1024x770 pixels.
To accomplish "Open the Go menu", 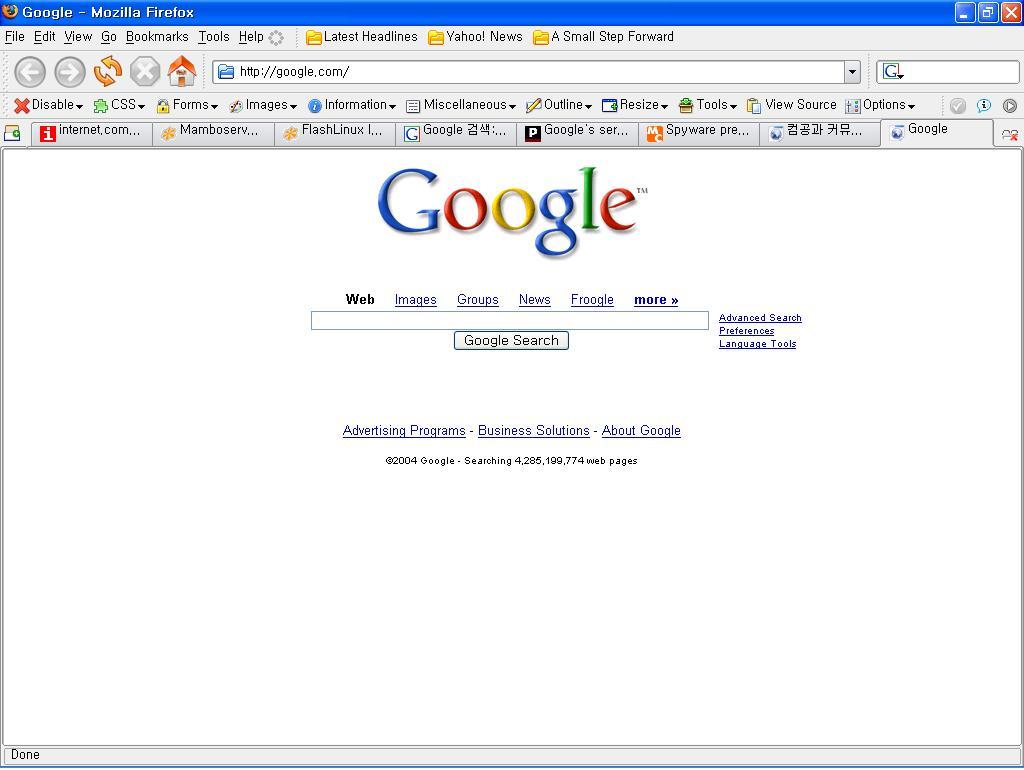I will click(108, 37).
